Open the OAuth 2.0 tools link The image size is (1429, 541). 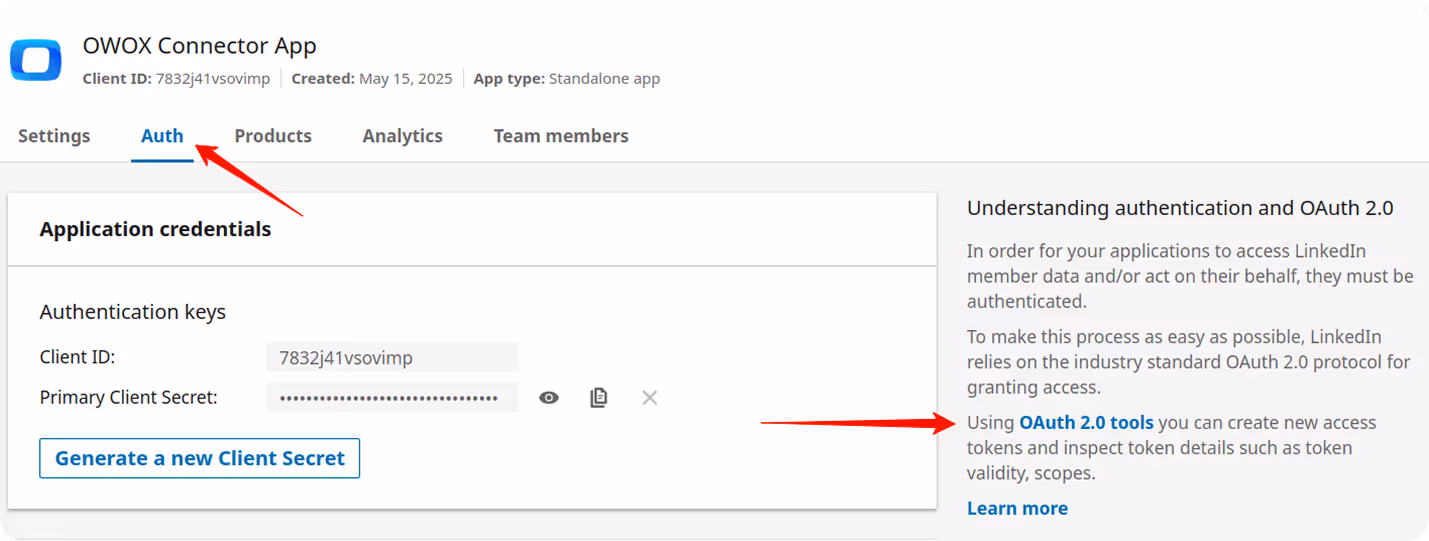click(x=1086, y=423)
